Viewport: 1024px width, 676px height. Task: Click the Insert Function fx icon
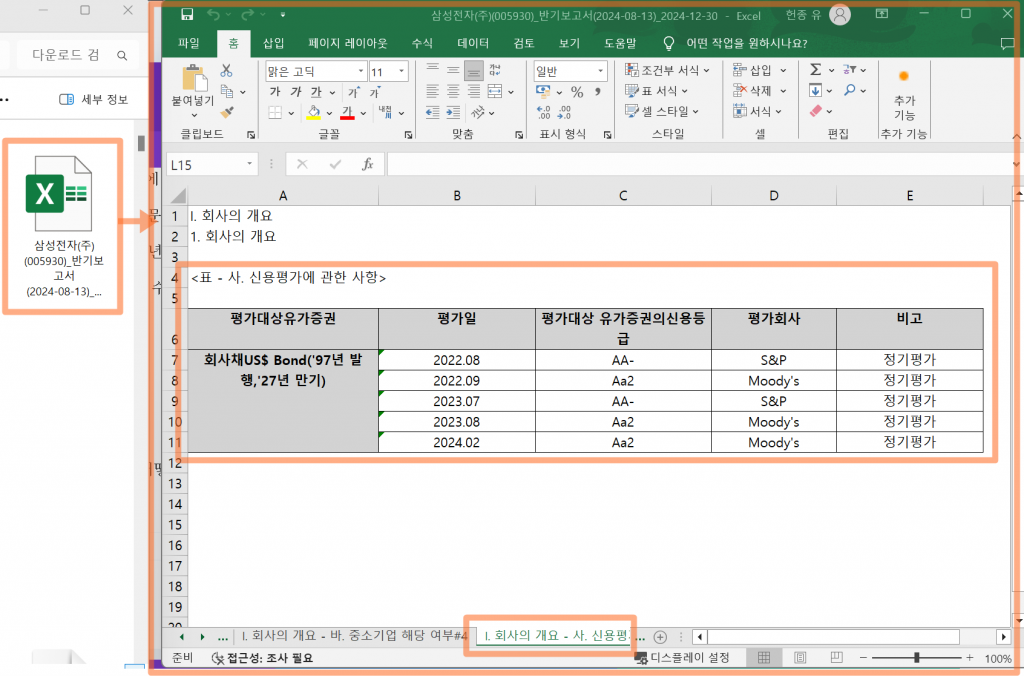[x=368, y=164]
